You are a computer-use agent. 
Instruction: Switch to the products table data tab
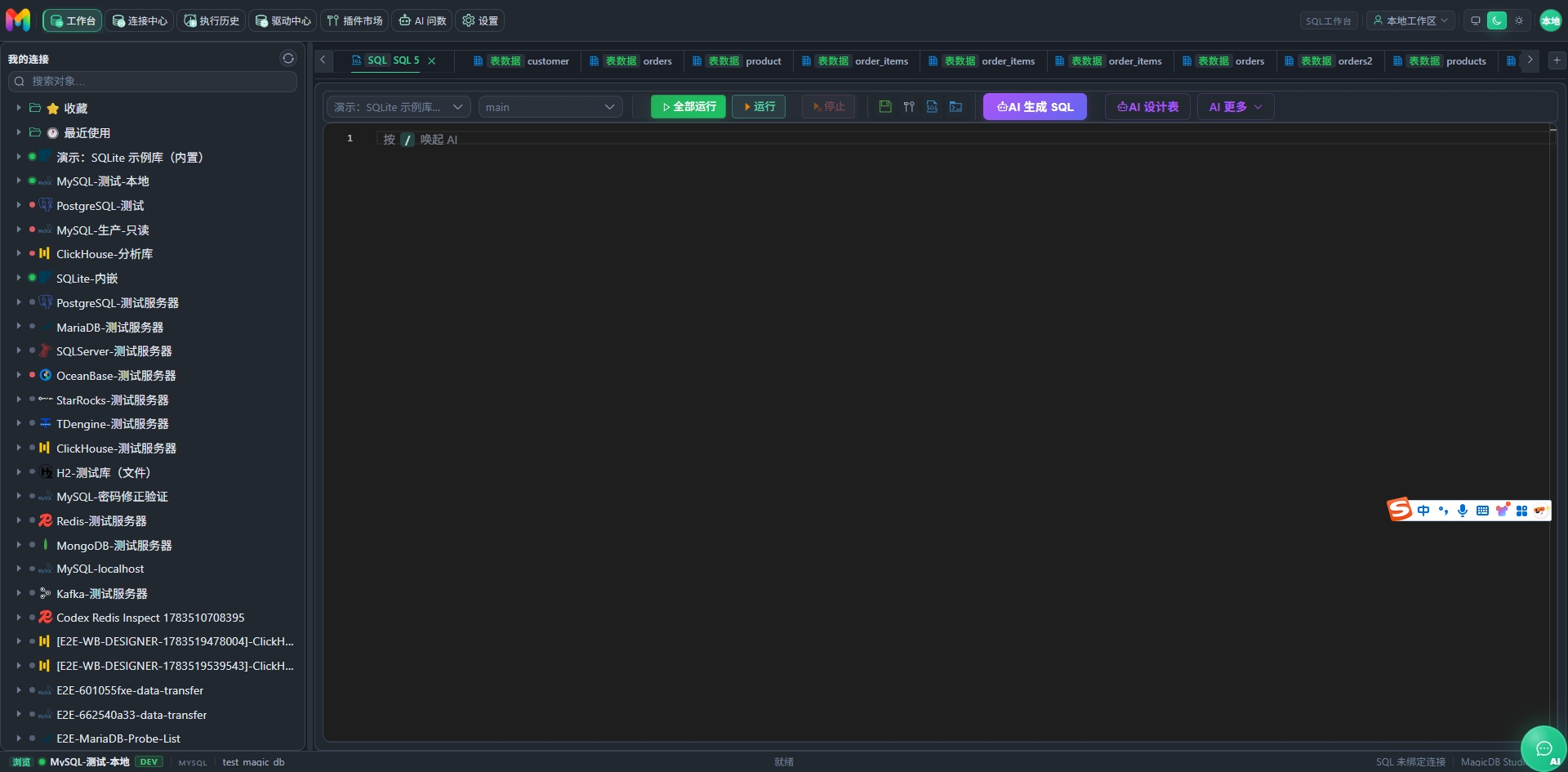pyautogui.click(x=1440, y=60)
